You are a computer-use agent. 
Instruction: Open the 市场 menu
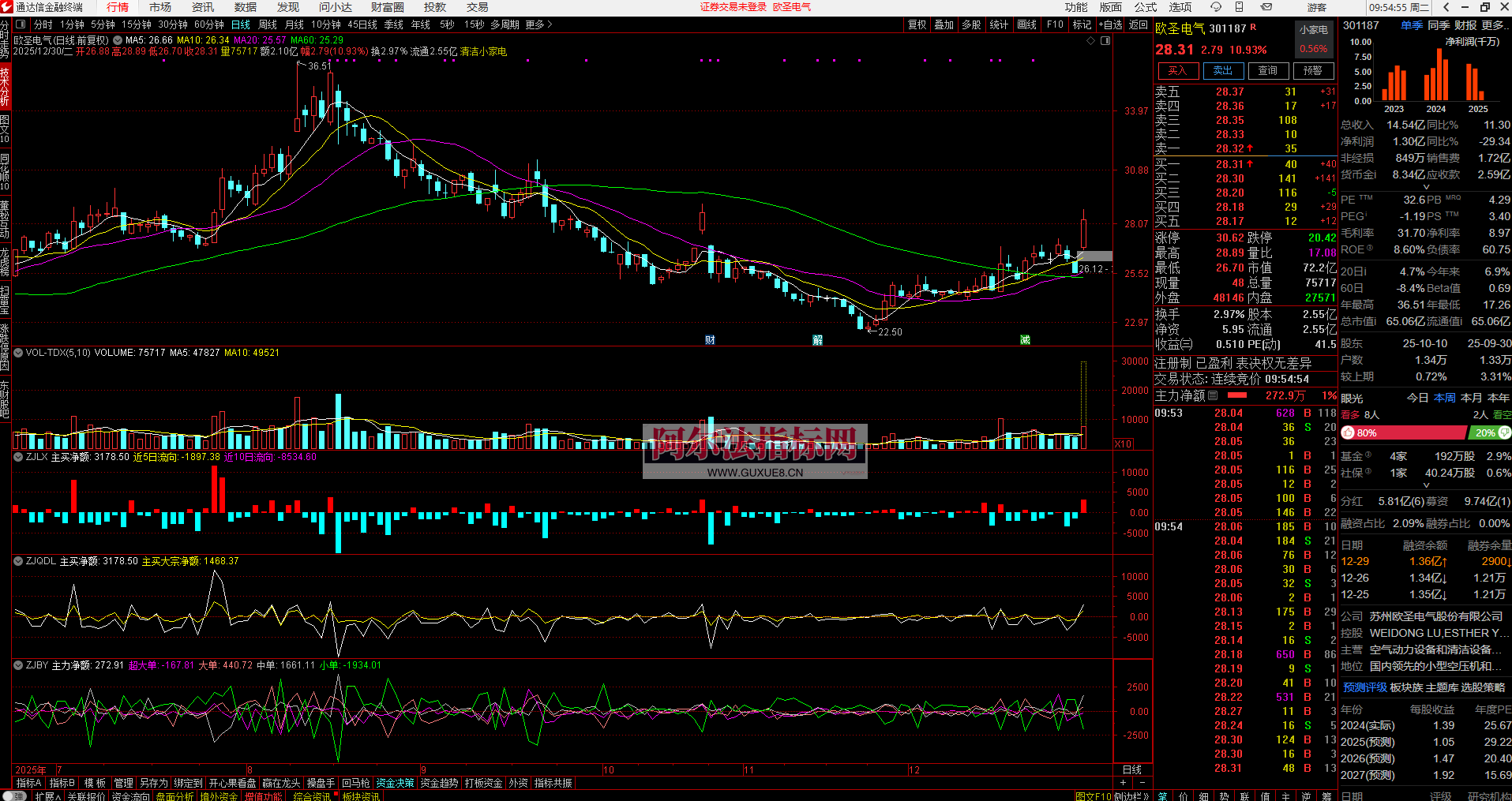click(x=160, y=7)
